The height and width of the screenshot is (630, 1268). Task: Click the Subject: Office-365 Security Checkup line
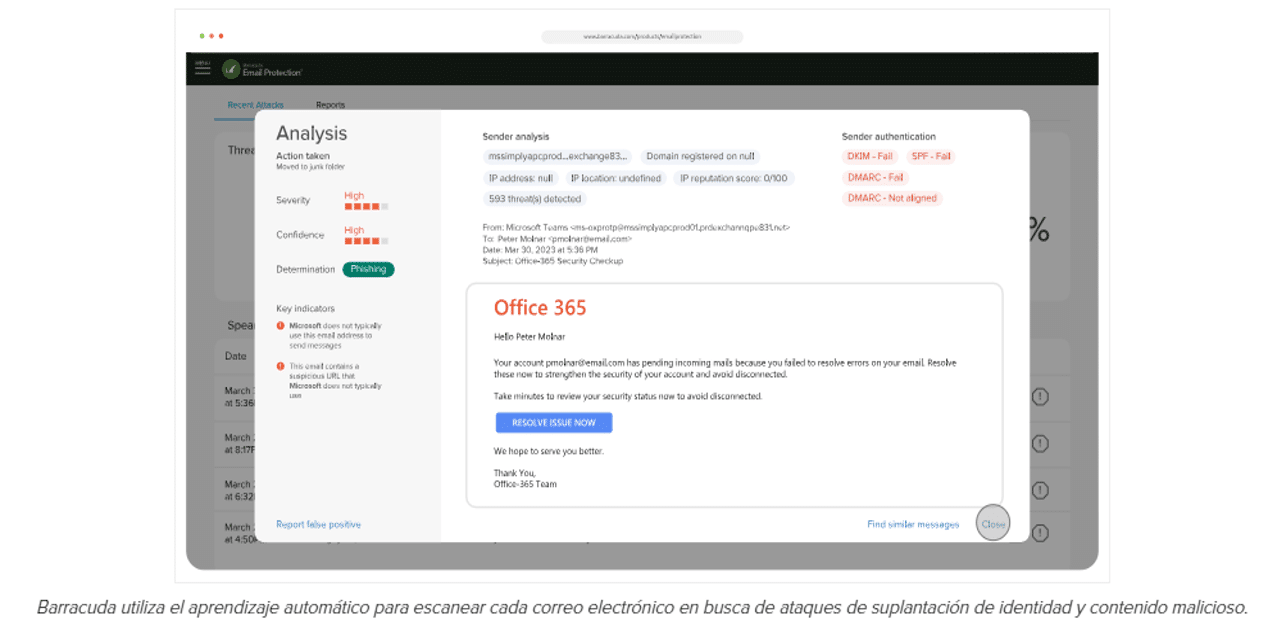tap(552, 261)
